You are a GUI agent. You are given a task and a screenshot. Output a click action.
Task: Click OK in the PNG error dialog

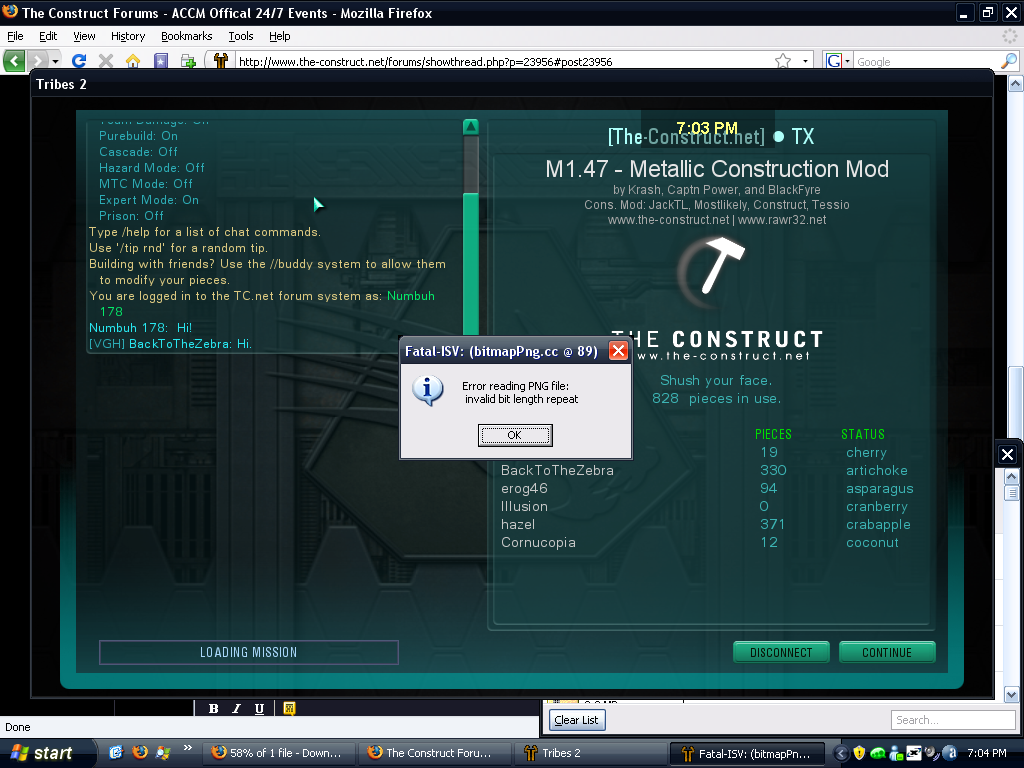[x=515, y=435]
